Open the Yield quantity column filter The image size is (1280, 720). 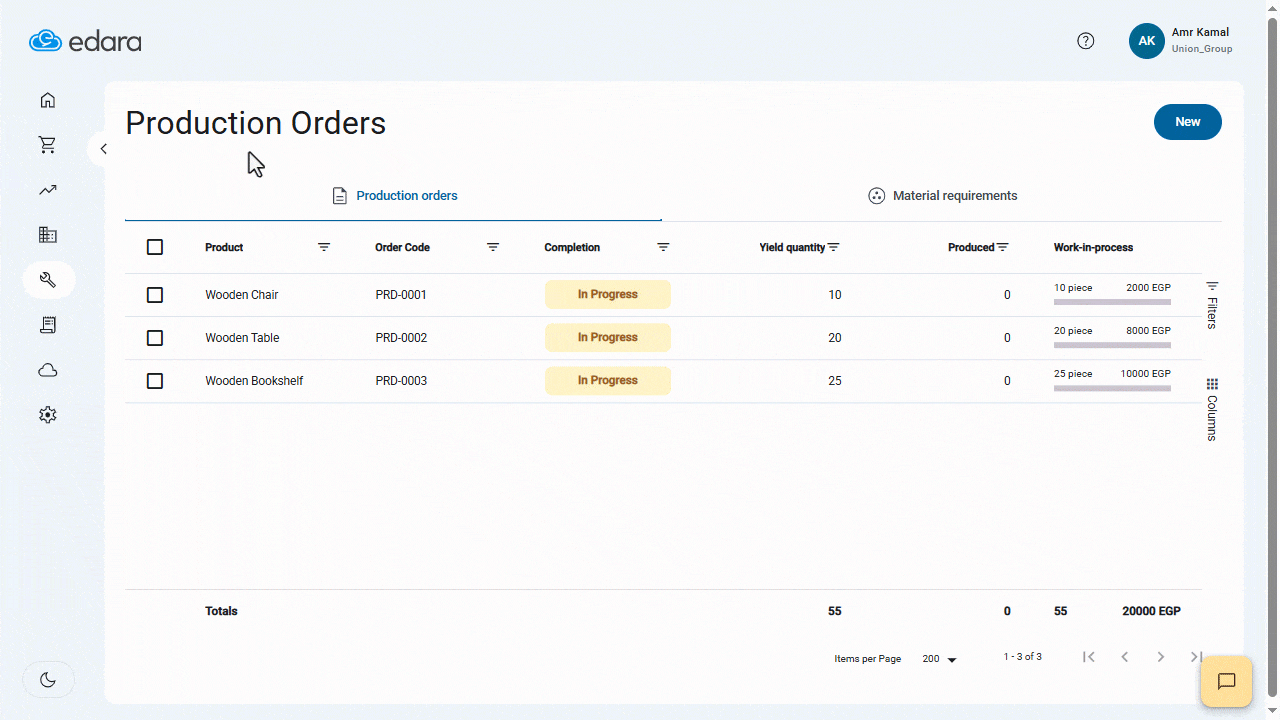pyautogui.click(x=833, y=247)
